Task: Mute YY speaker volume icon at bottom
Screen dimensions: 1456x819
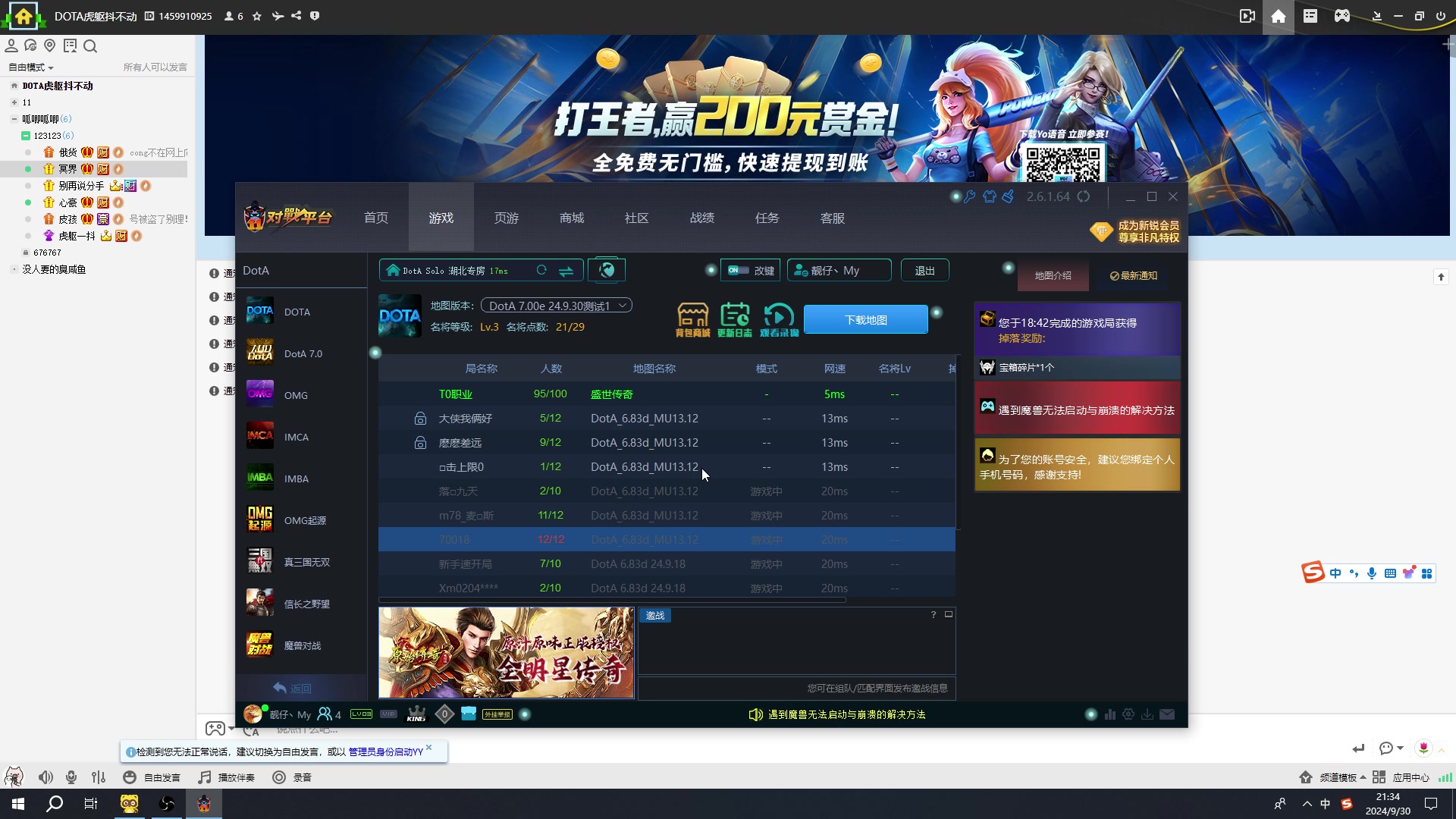Action: [x=45, y=777]
